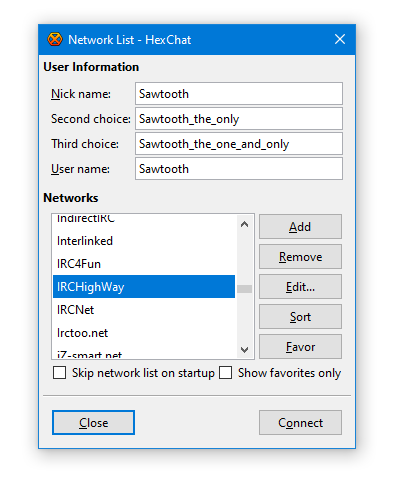Connect to the selected network
Screen dimensions: 401x482
pyautogui.click(x=300, y=423)
